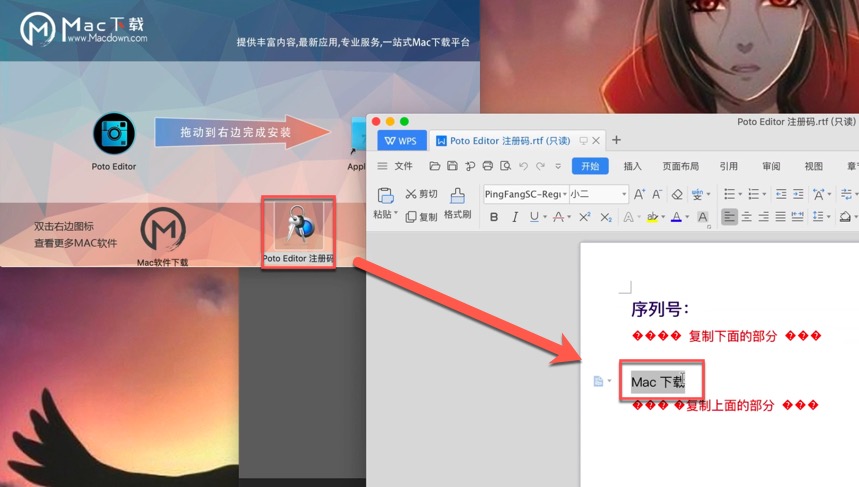Expand the highlight color dropdown arrow
The width and height of the screenshot is (859, 487).
pyautogui.click(x=663, y=217)
